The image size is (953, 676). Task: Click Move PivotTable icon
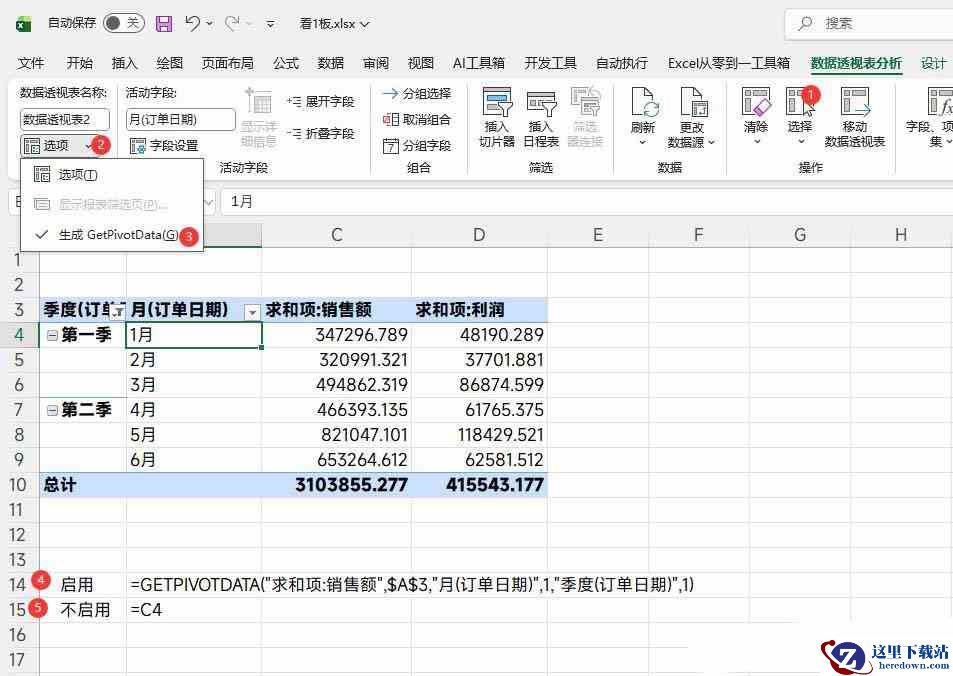[854, 106]
